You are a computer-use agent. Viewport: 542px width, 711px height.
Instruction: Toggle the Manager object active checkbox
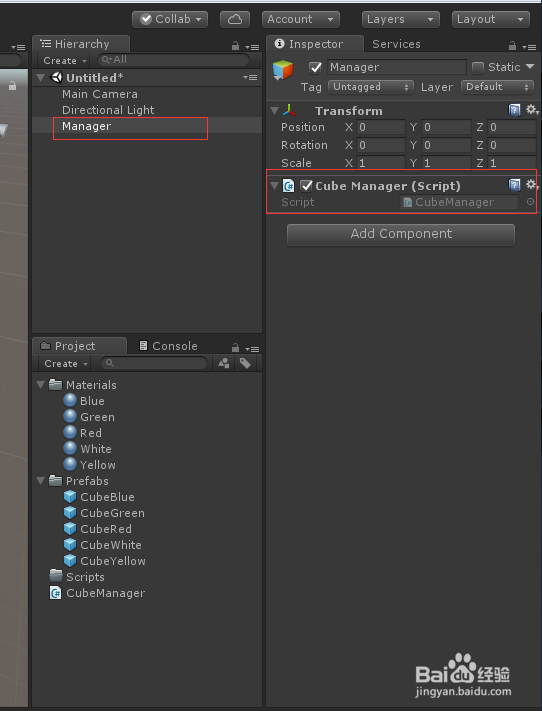tap(315, 68)
